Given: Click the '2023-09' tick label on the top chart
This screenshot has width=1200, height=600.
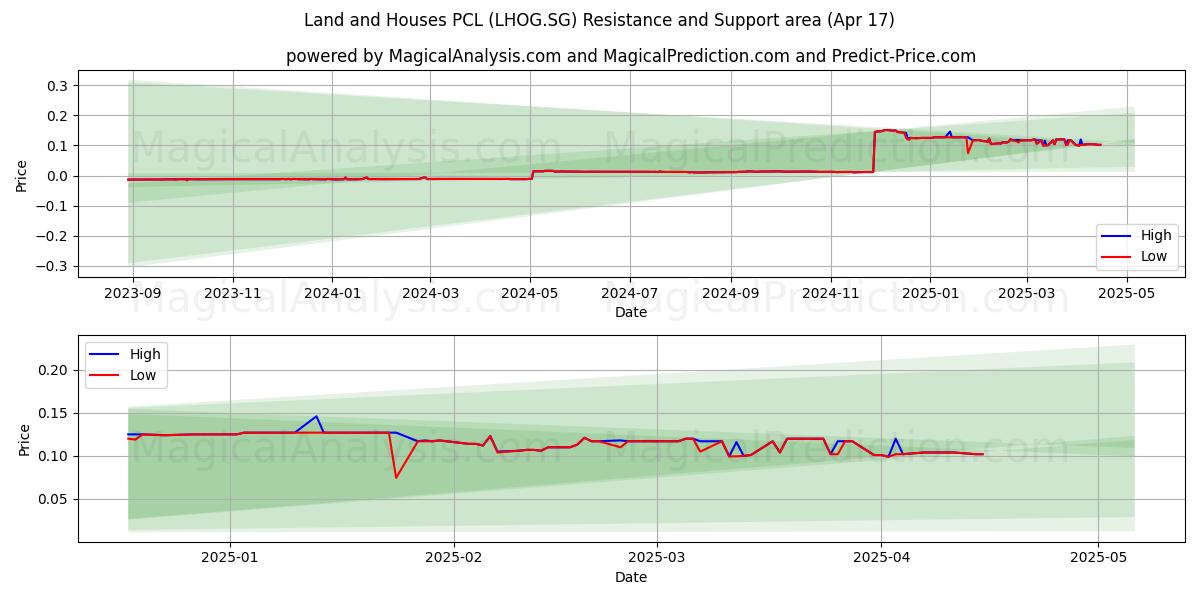Looking at the screenshot, I should tap(132, 292).
